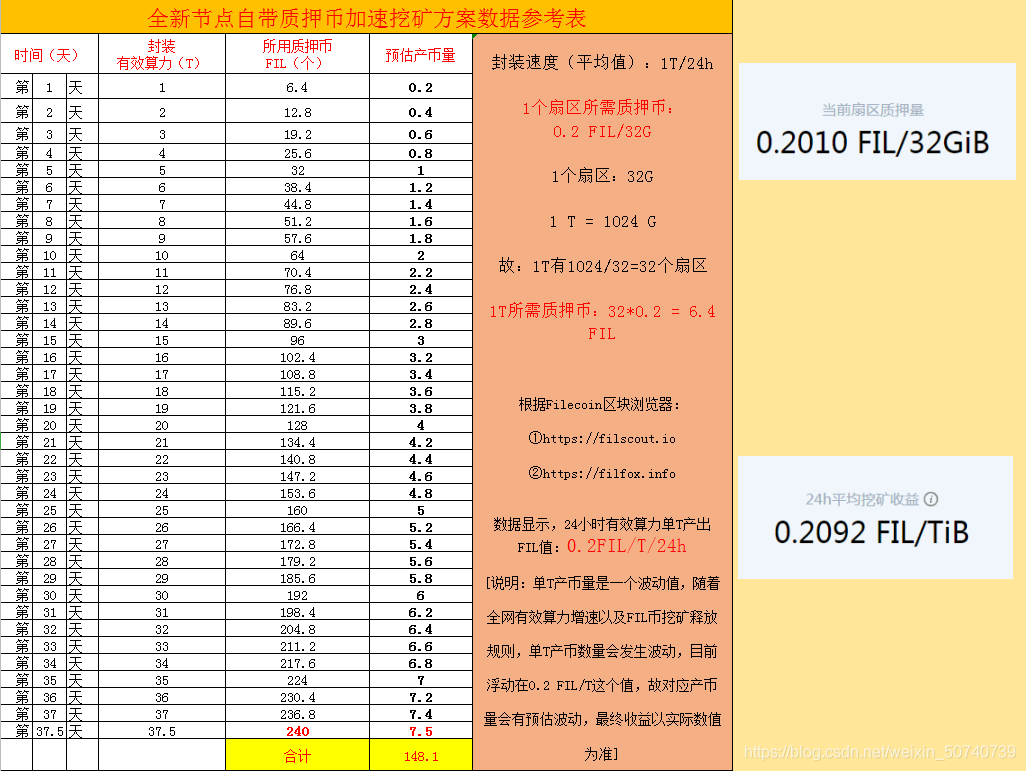Select pledged FIL cell 140.8
1026x771 pixels.
coord(297,459)
